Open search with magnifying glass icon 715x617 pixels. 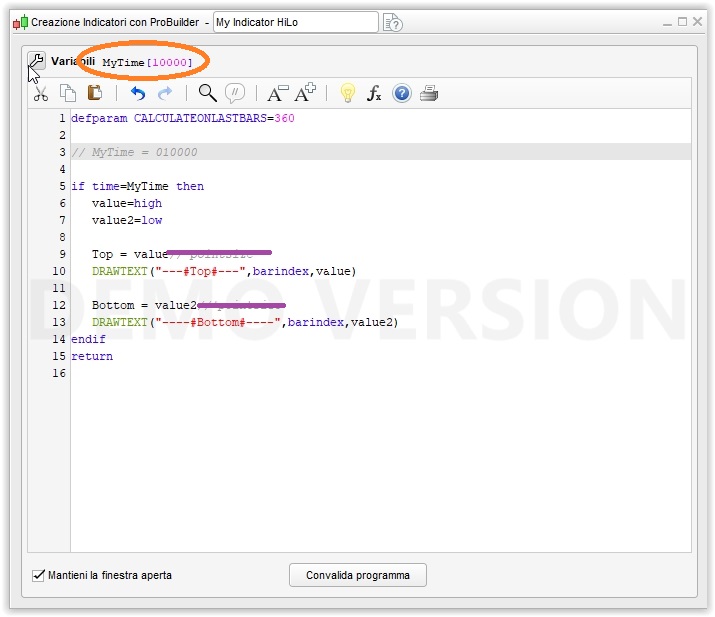pyautogui.click(x=207, y=93)
